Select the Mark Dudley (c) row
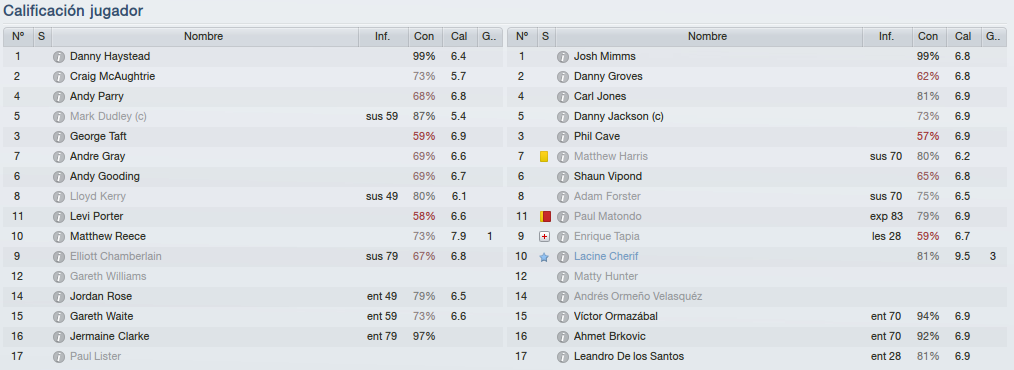This screenshot has height=370, width=1014. pos(253,116)
